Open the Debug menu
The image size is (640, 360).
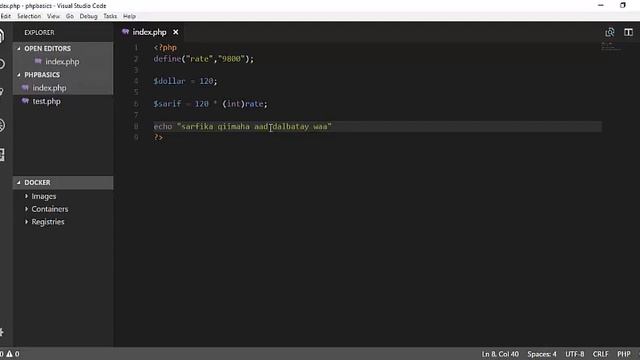click(x=88, y=16)
